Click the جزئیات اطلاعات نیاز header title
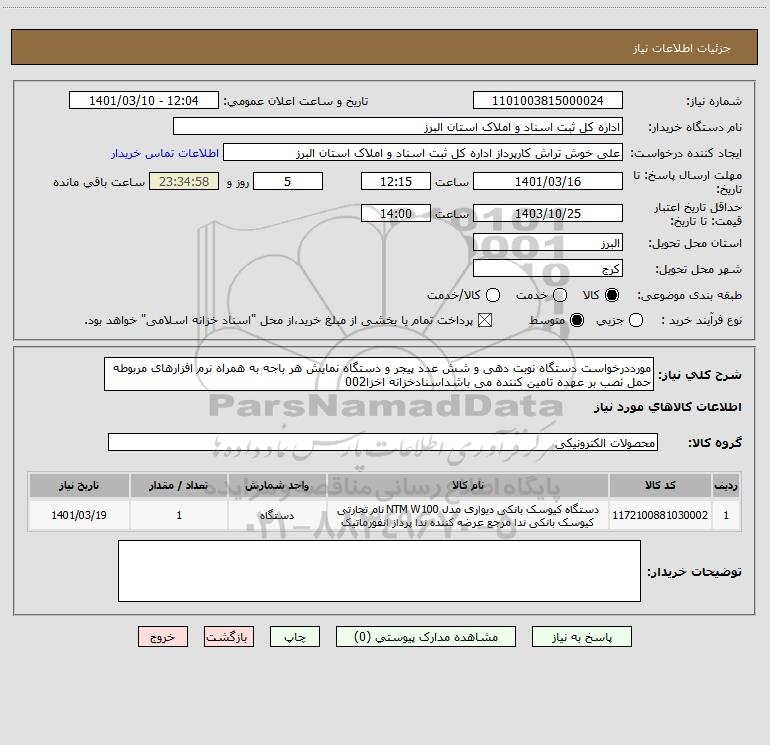770x745 pixels. pyautogui.click(x=681, y=48)
